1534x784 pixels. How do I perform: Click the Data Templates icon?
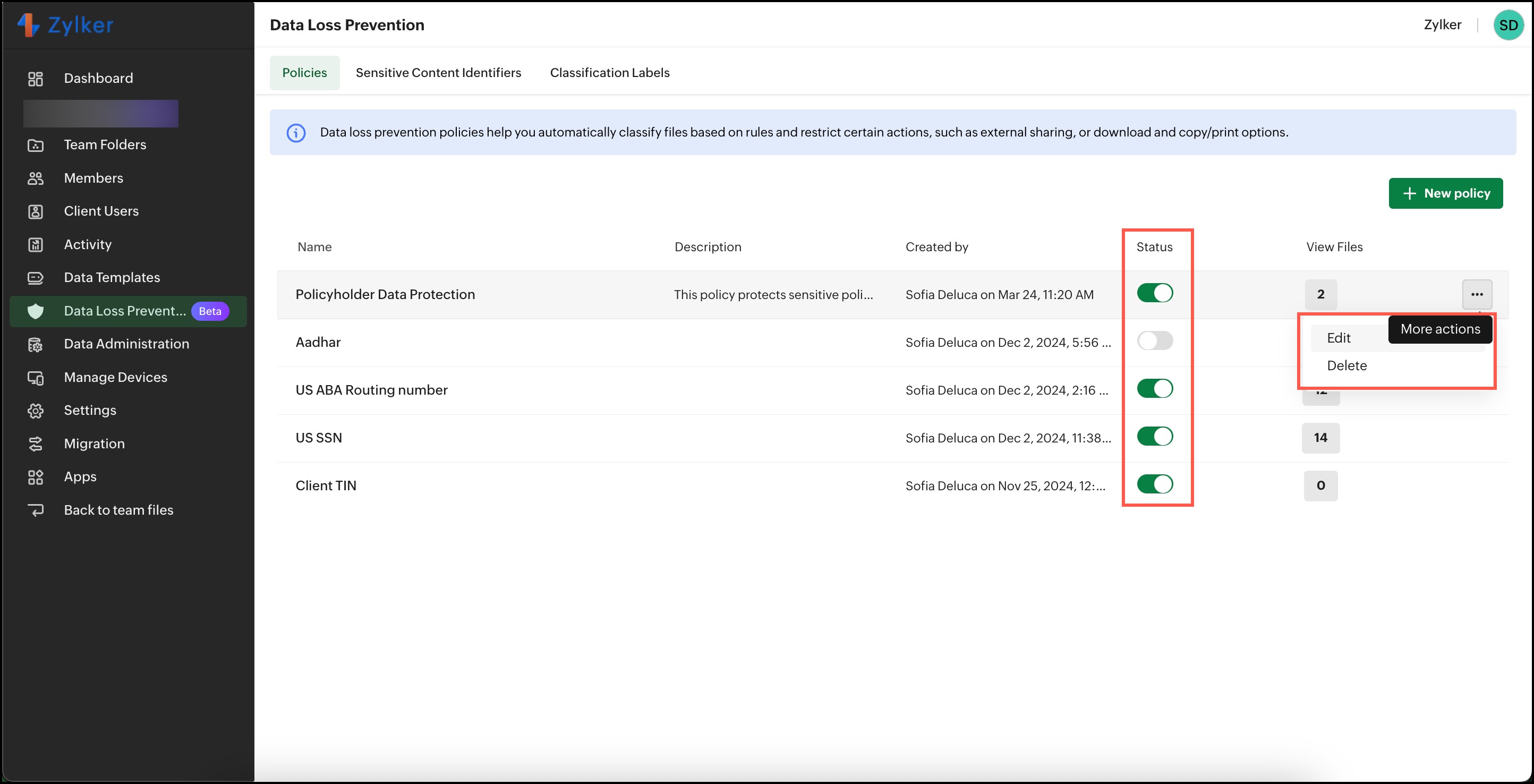pos(36,277)
